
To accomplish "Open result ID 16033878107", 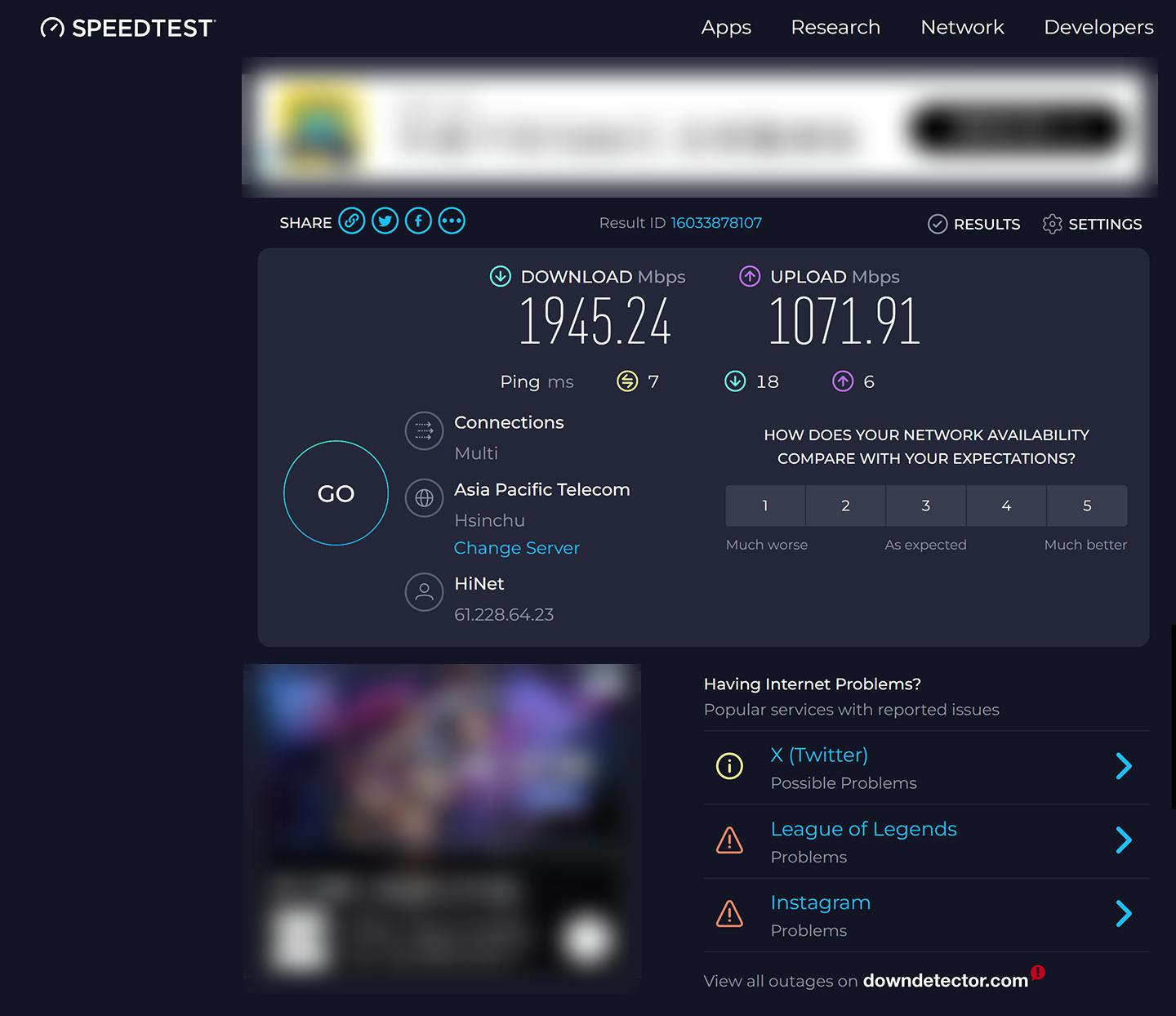I will point(716,223).
